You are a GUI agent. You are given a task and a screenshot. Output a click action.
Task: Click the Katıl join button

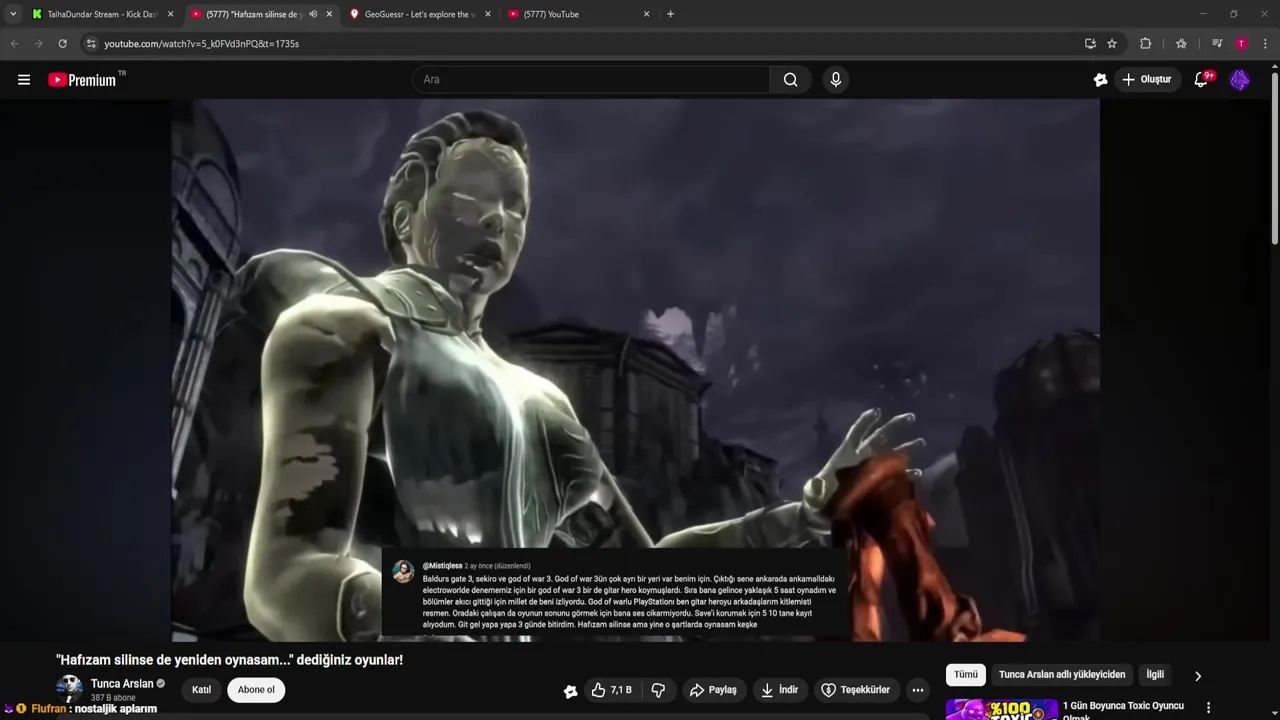202,690
